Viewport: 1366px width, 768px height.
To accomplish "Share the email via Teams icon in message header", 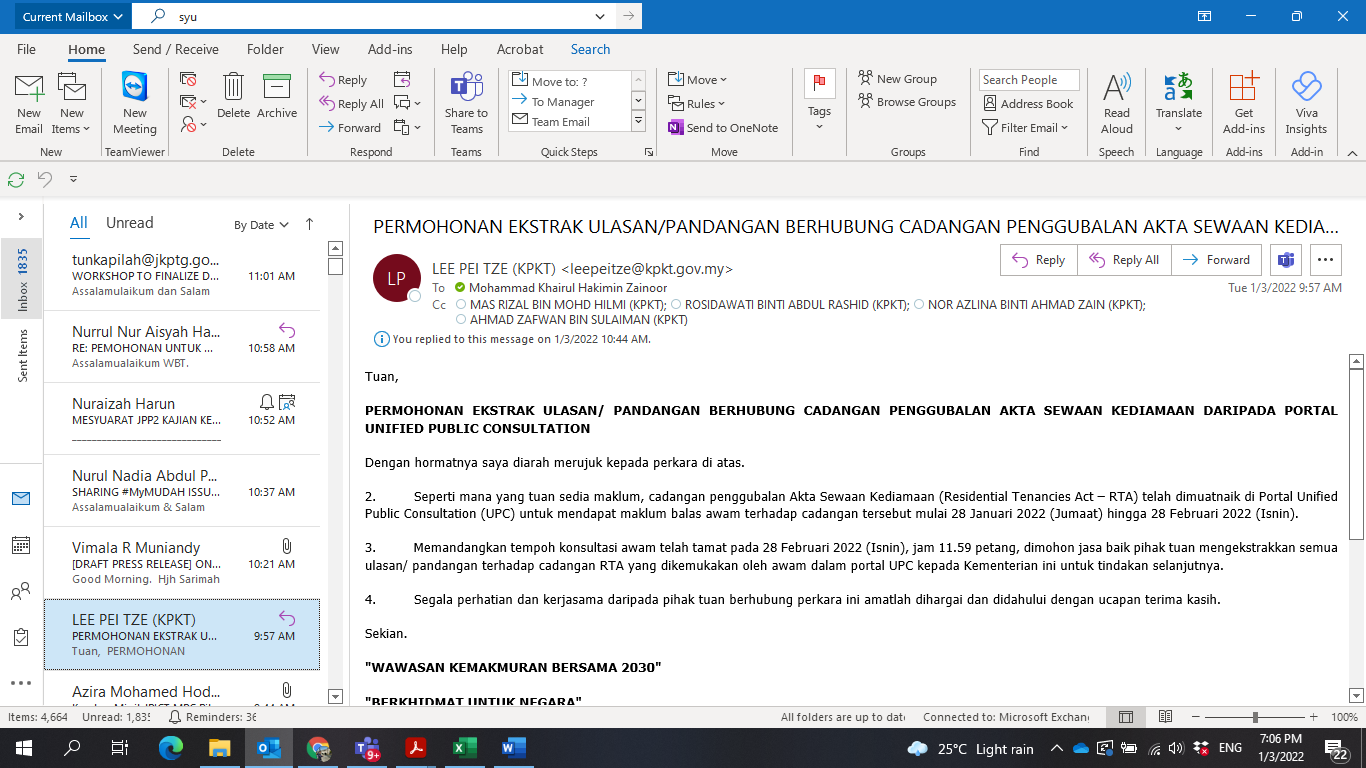I will (1285, 260).
